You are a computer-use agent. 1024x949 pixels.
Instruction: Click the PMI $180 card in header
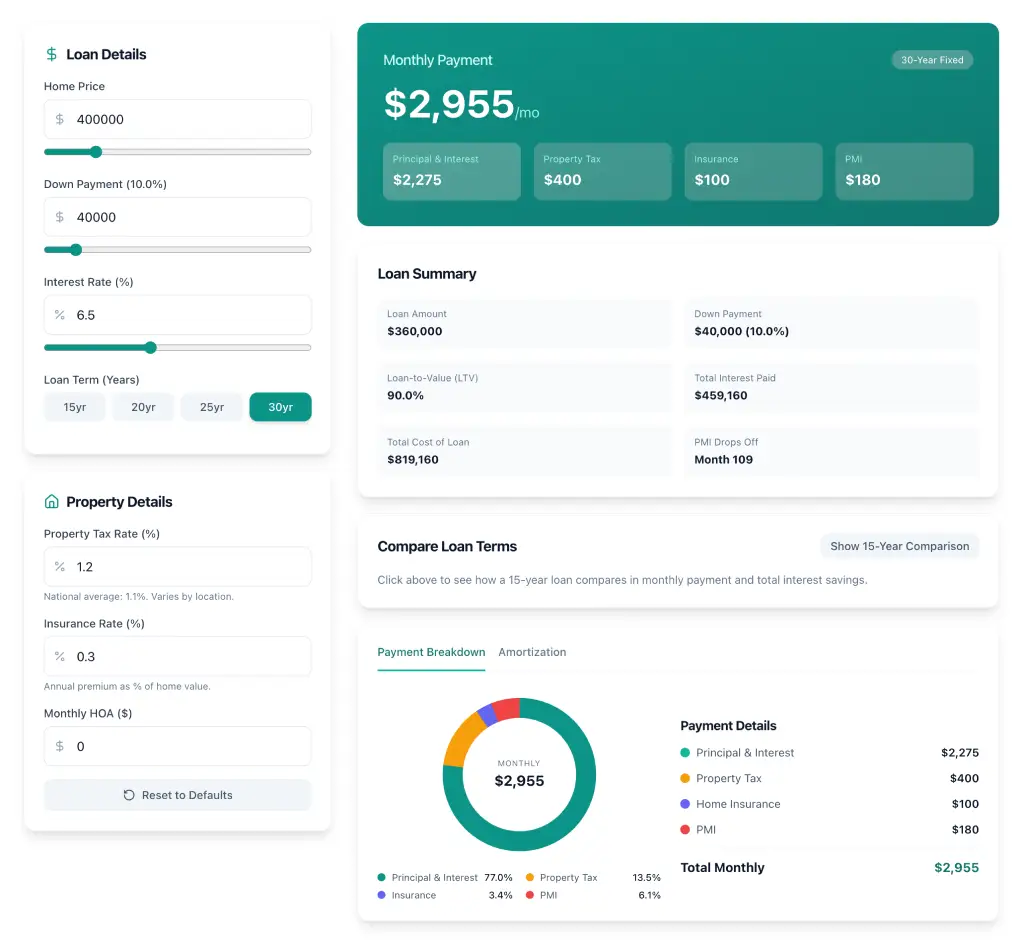tap(904, 171)
